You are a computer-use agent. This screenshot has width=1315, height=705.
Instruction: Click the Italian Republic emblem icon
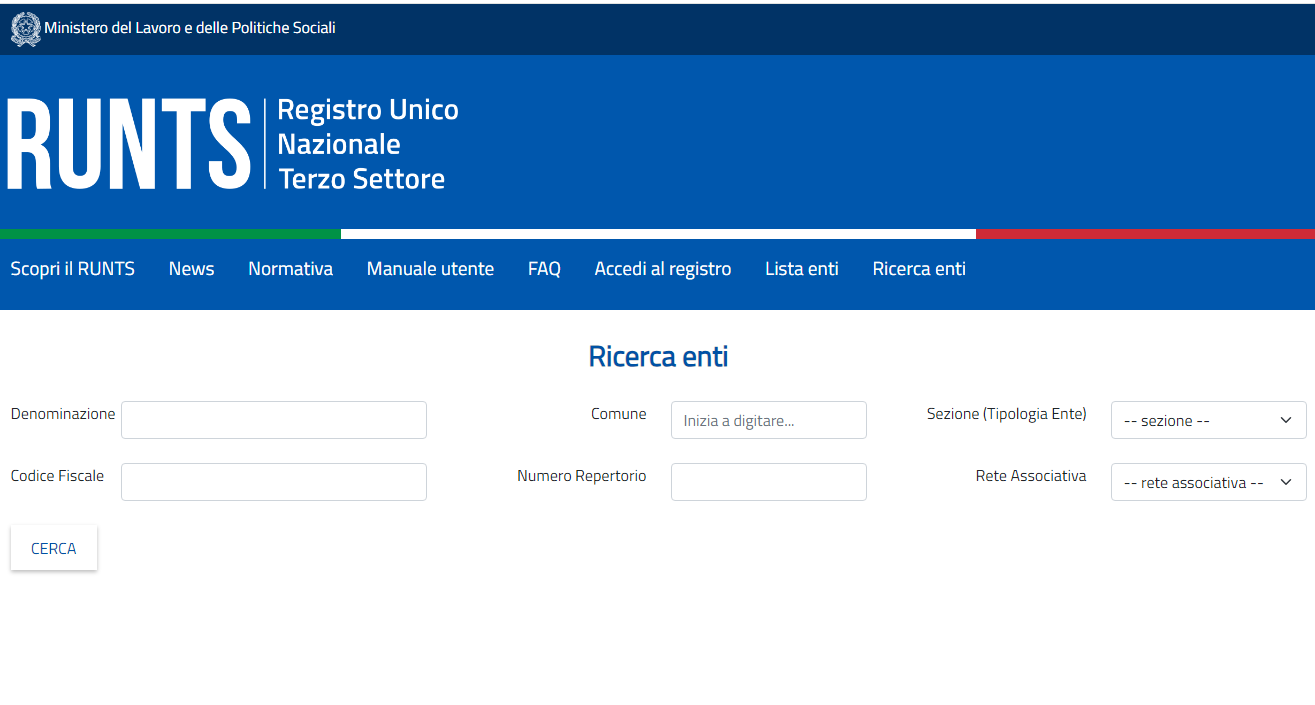click(26, 29)
